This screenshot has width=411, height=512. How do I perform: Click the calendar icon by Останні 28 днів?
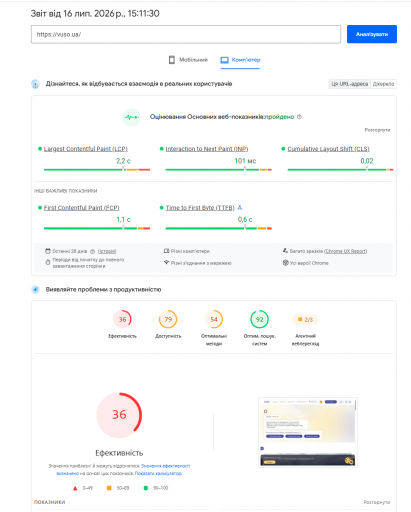coord(48,251)
